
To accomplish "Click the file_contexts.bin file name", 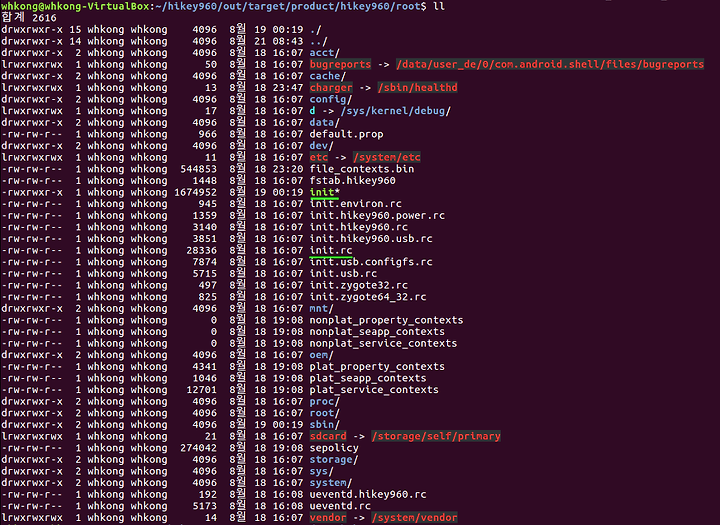I will click(x=362, y=169).
